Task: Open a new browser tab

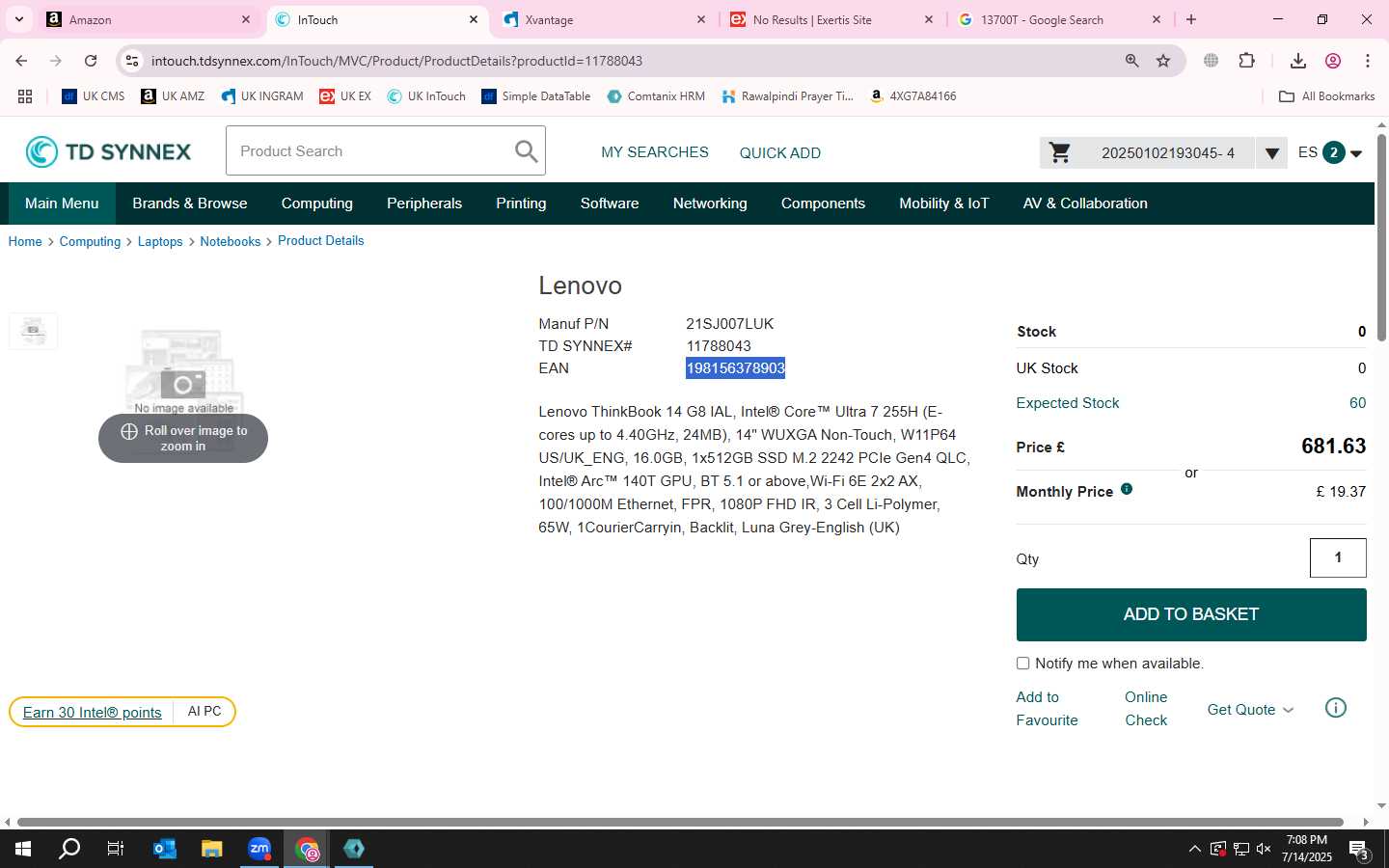Action: pyautogui.click(x=1191, y=19)
